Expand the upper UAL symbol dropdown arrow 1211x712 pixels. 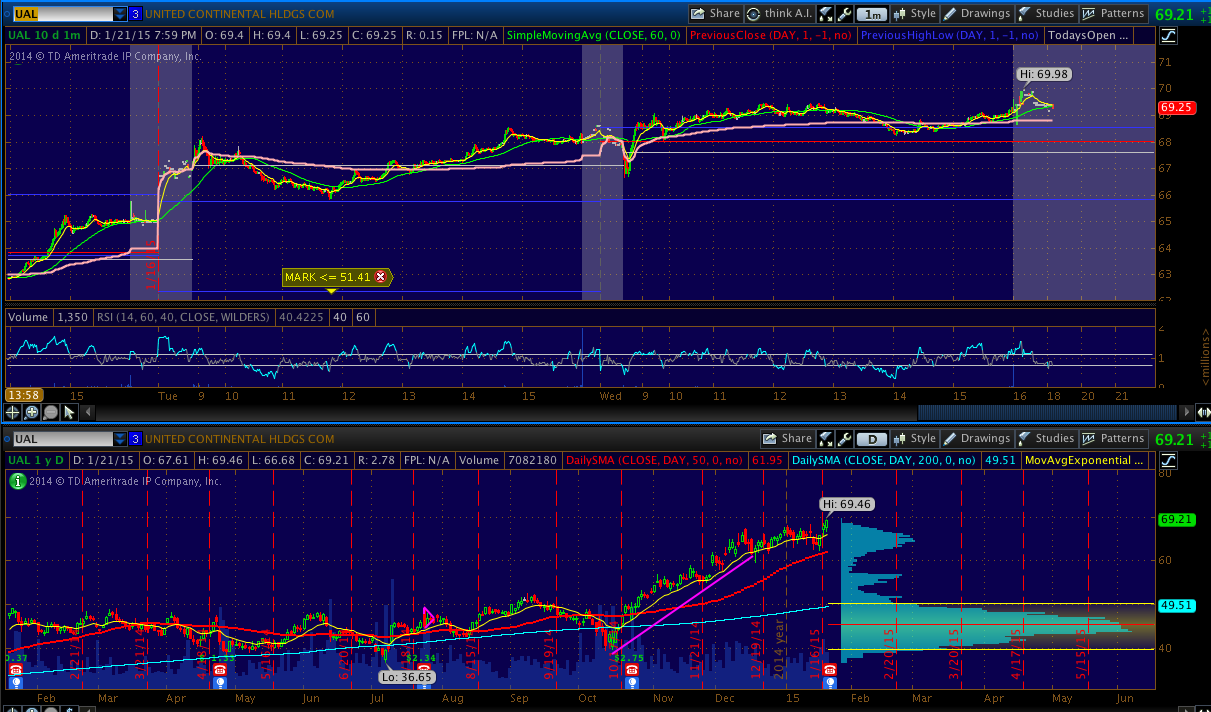click(120, 14)
